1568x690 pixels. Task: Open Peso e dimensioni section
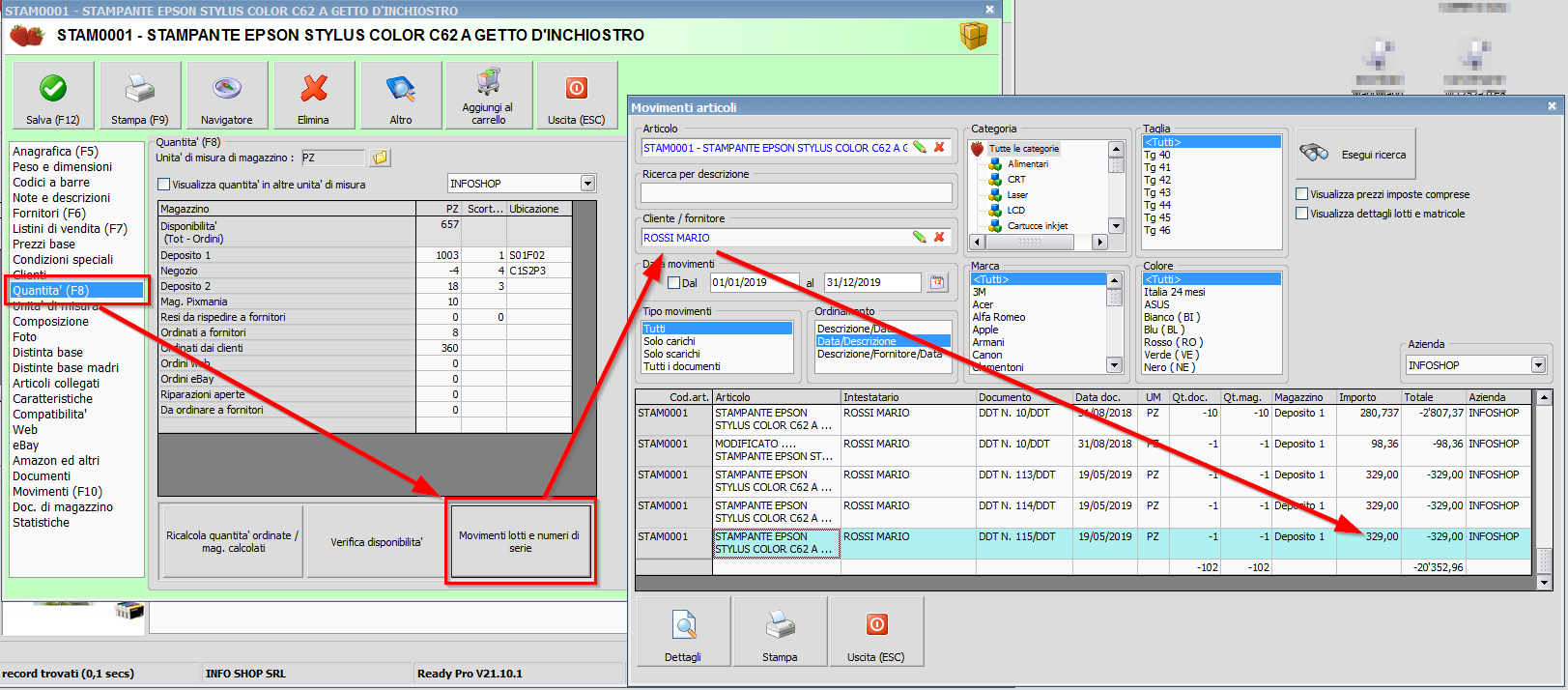(62, 167)
